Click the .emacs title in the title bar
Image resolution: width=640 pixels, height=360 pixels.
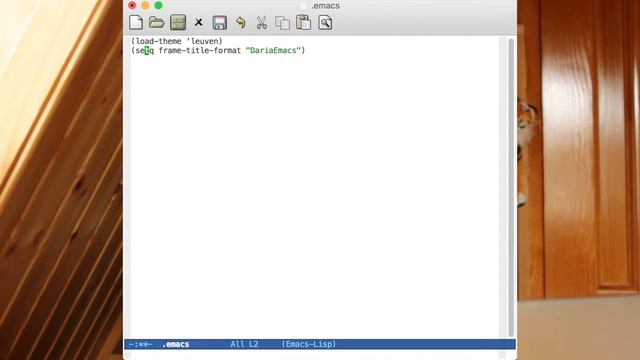(325, 6)
